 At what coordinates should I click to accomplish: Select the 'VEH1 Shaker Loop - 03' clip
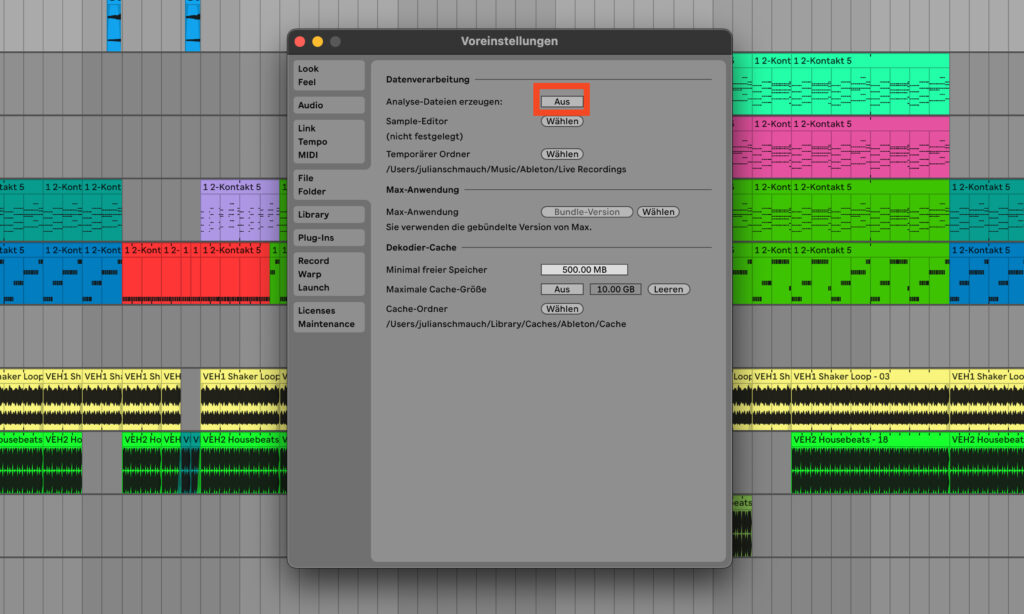point(870,399)
